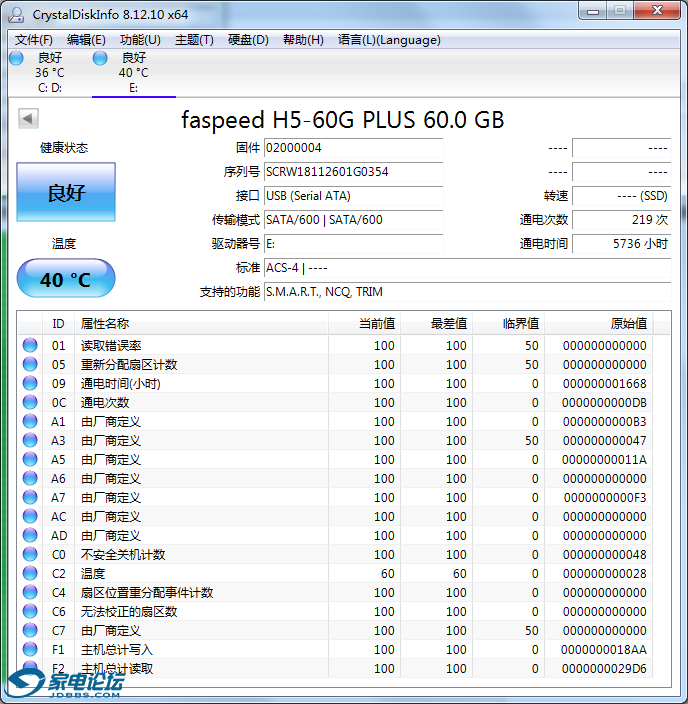The height and width of the screenshot is (704, 688).
Task: Click status orb for attribute C7
Action: coord(30,630)
